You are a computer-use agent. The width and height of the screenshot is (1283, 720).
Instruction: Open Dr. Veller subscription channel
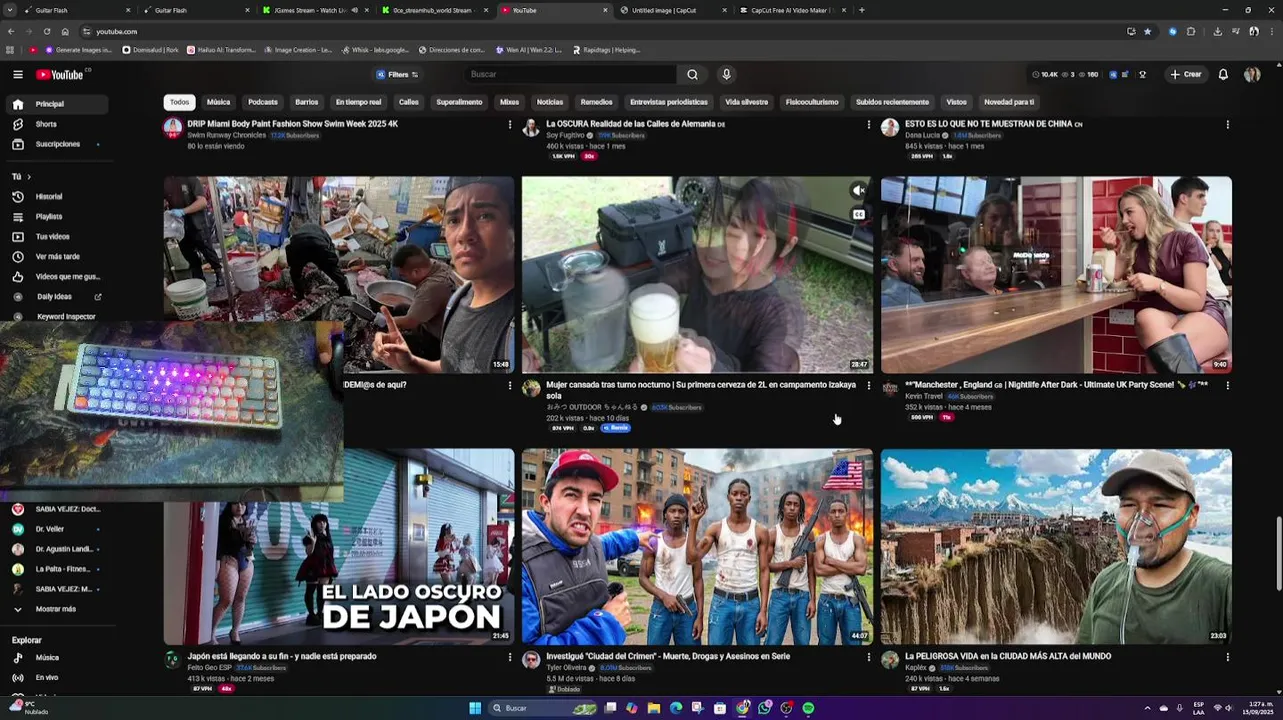[x=55, y=529]
